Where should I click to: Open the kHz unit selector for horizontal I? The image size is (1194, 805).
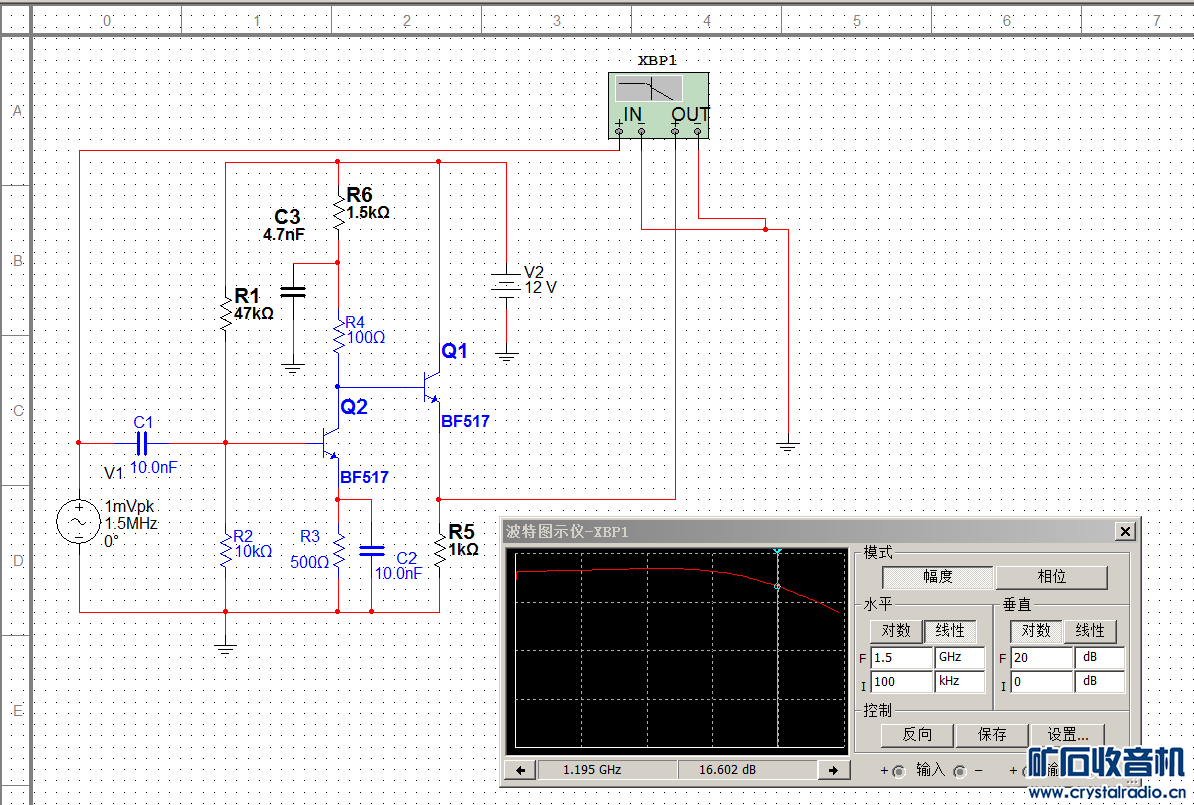[959, 683]
